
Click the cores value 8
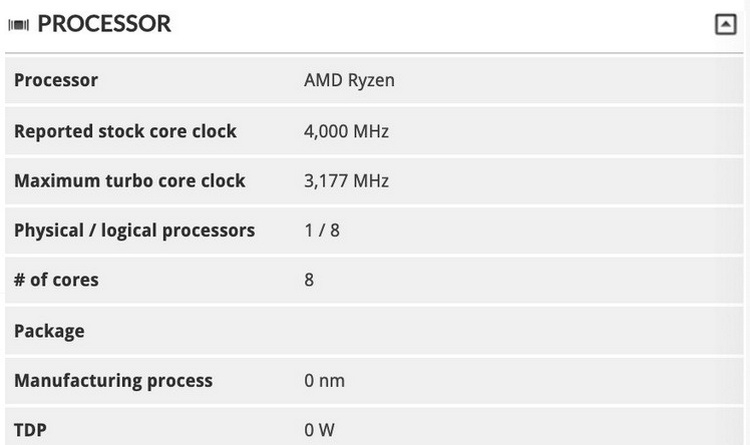coord(309,280)
